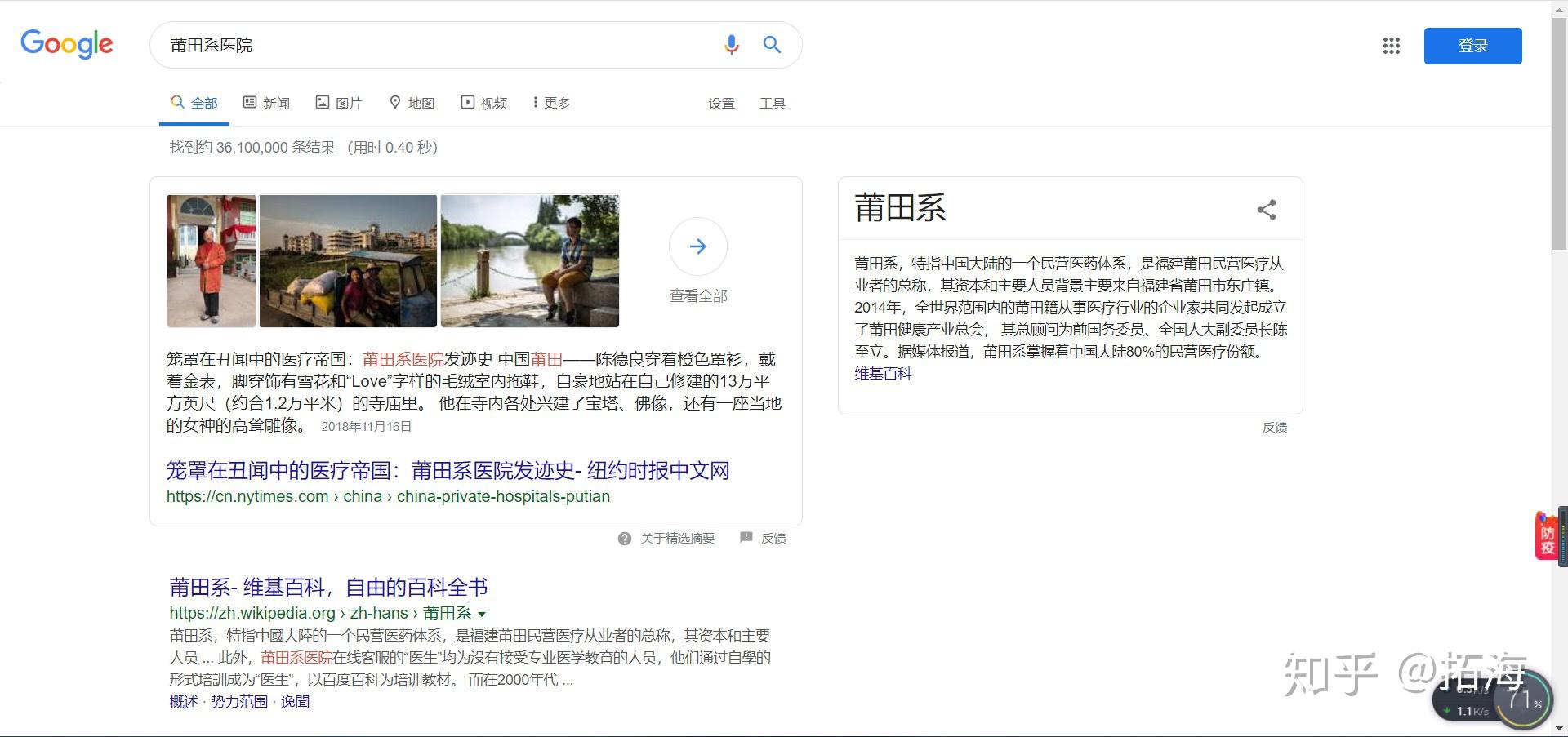Start voice search with the microphone icon
Viewport: 1568px width, 737px height.
click(731, 45)
